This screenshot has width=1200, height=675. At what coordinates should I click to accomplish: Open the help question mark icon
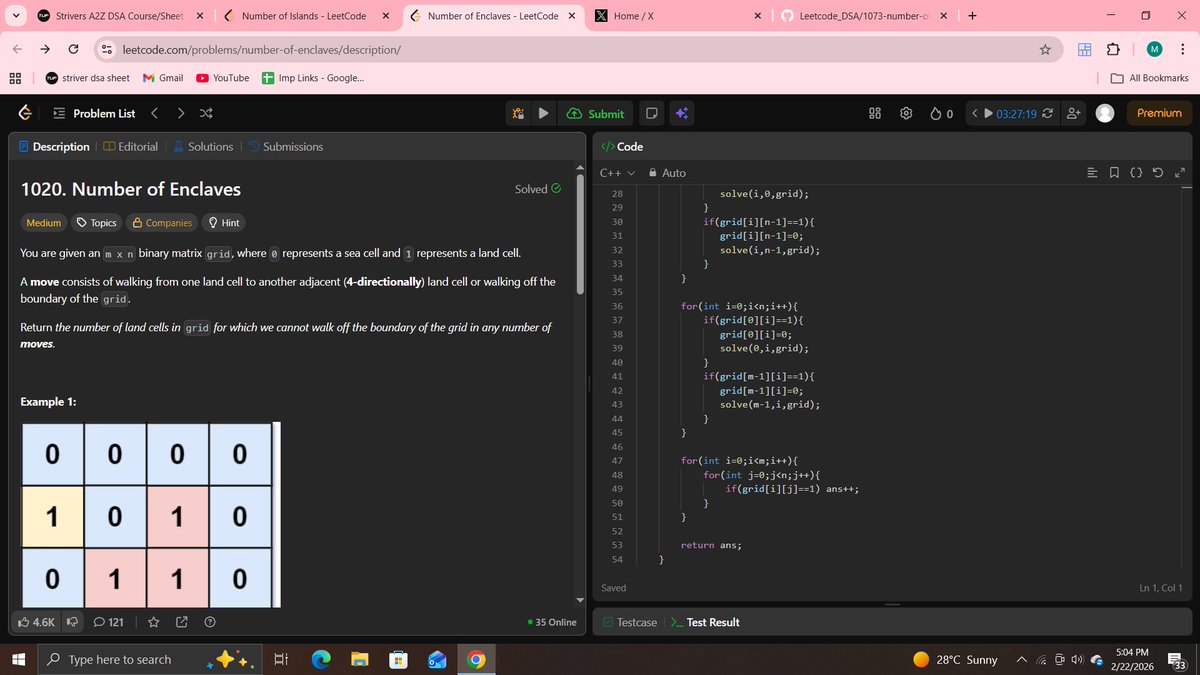(x=210, y=622)
